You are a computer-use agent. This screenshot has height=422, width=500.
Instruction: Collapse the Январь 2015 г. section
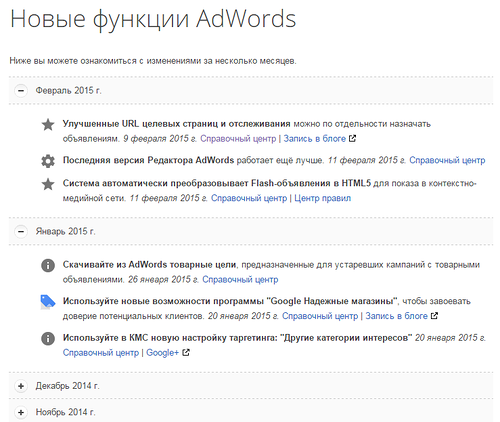[21, 231]
